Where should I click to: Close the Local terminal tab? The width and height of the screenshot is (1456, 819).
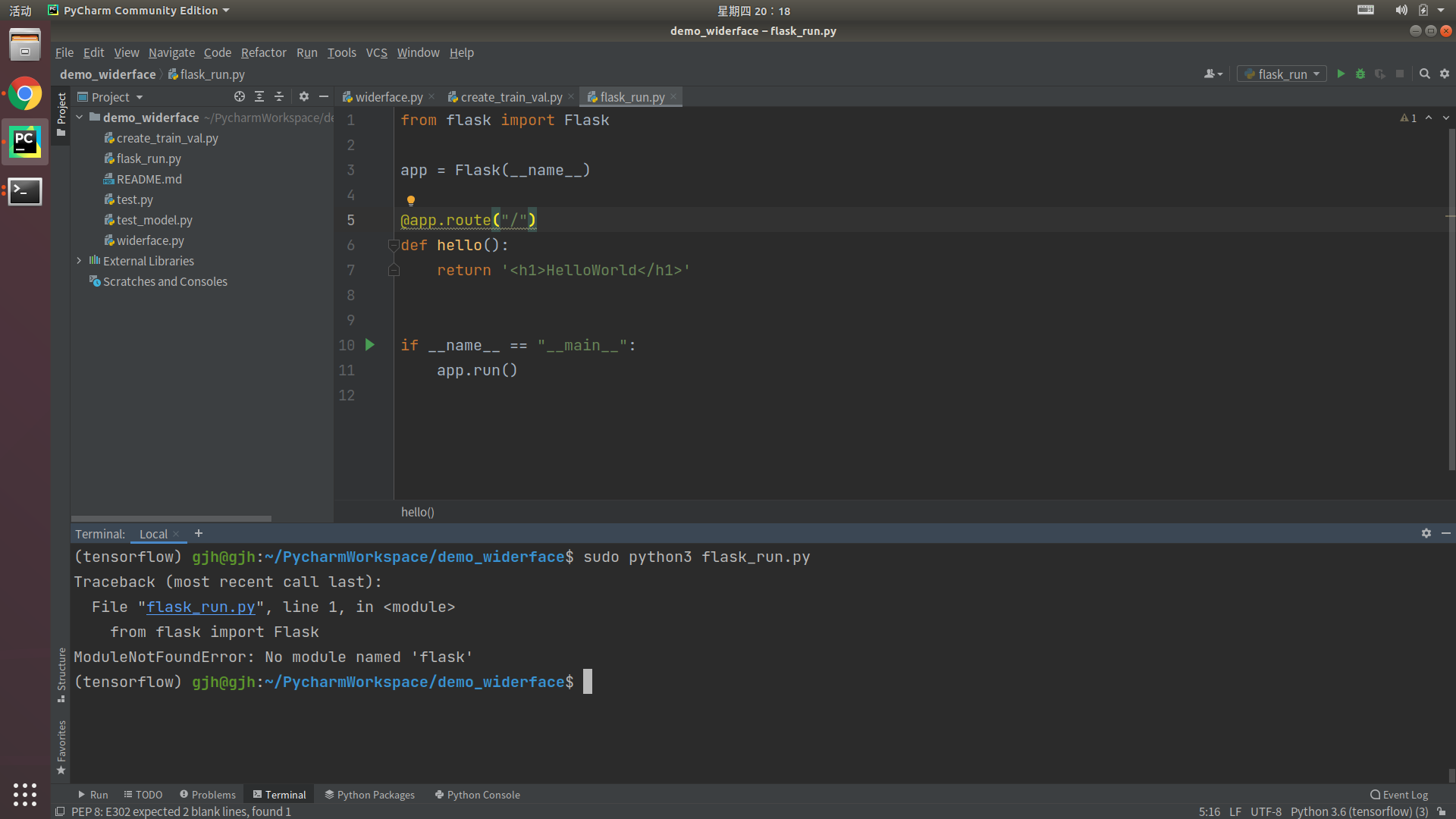[176, 534]
